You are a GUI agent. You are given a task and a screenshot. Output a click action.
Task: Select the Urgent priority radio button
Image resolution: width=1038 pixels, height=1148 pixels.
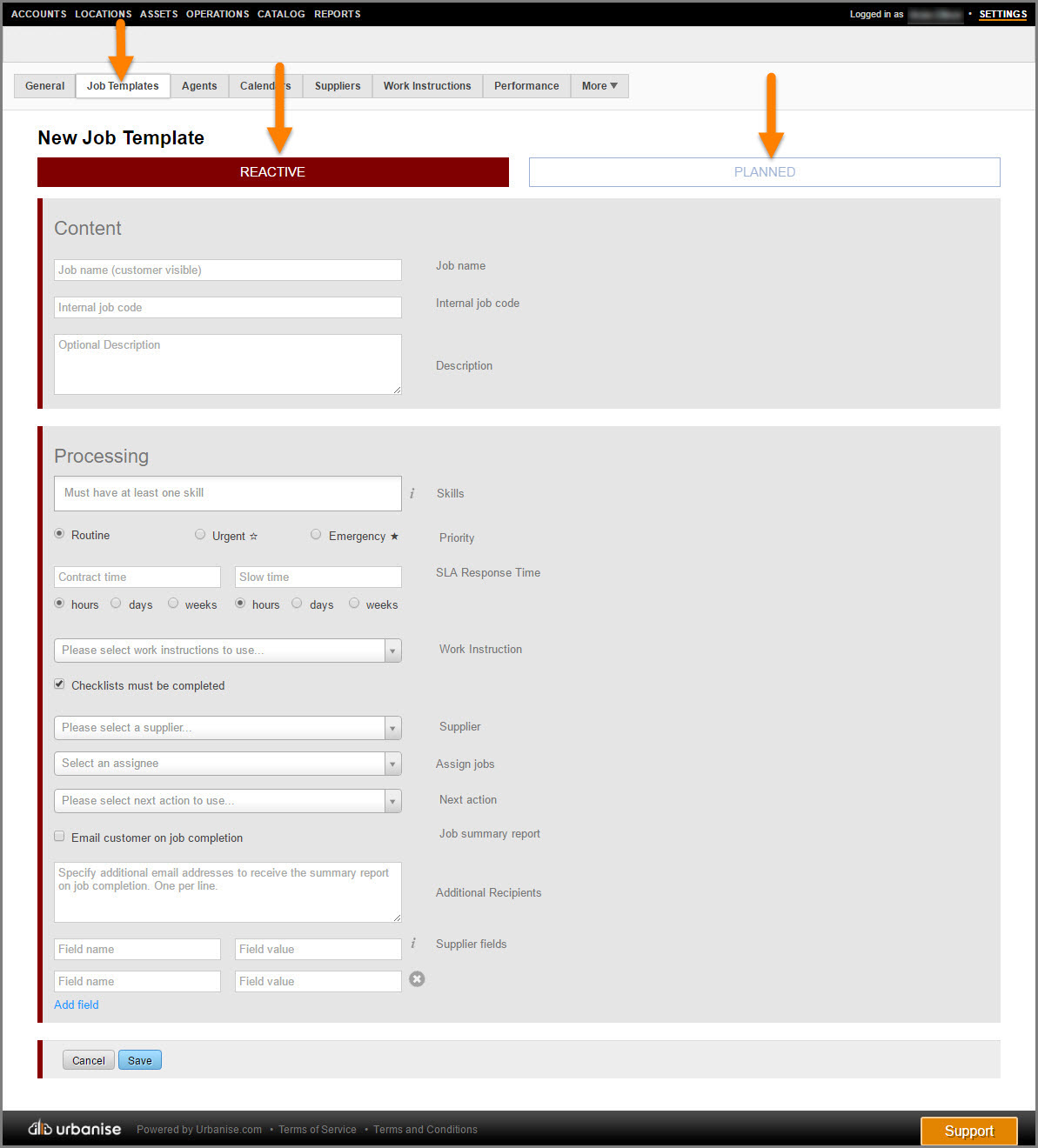[x=200, y=535]
